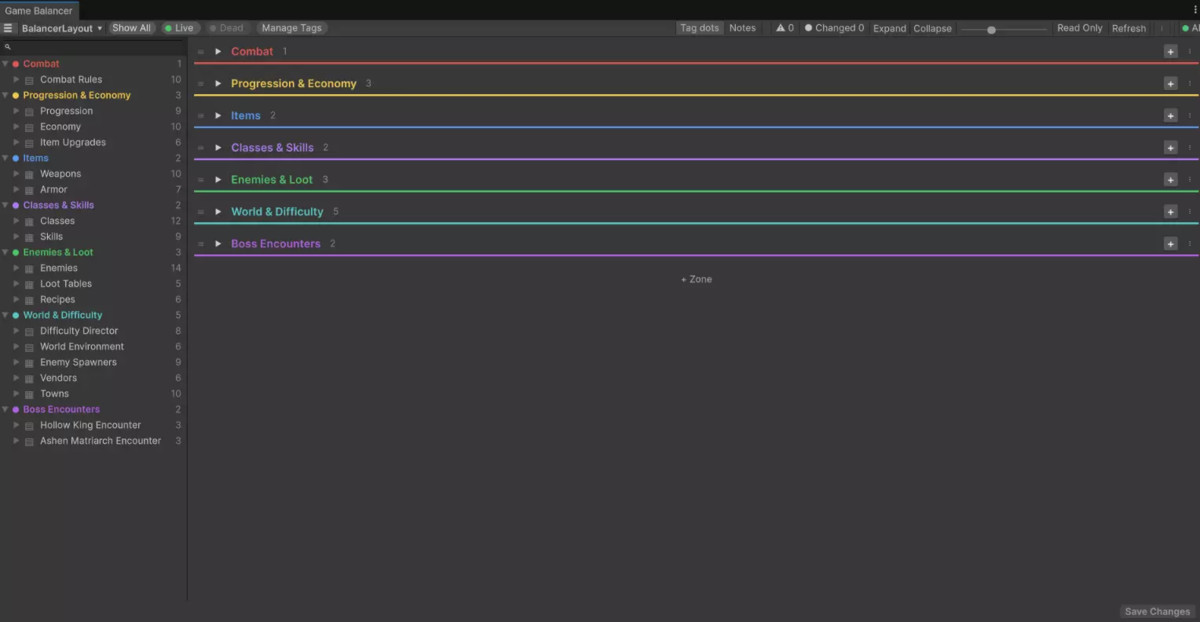The height and width of the screenshot is (622, 1200).
Task: Expand the Boss Encounters zone in main panel
Action: [x=218, y=243]
